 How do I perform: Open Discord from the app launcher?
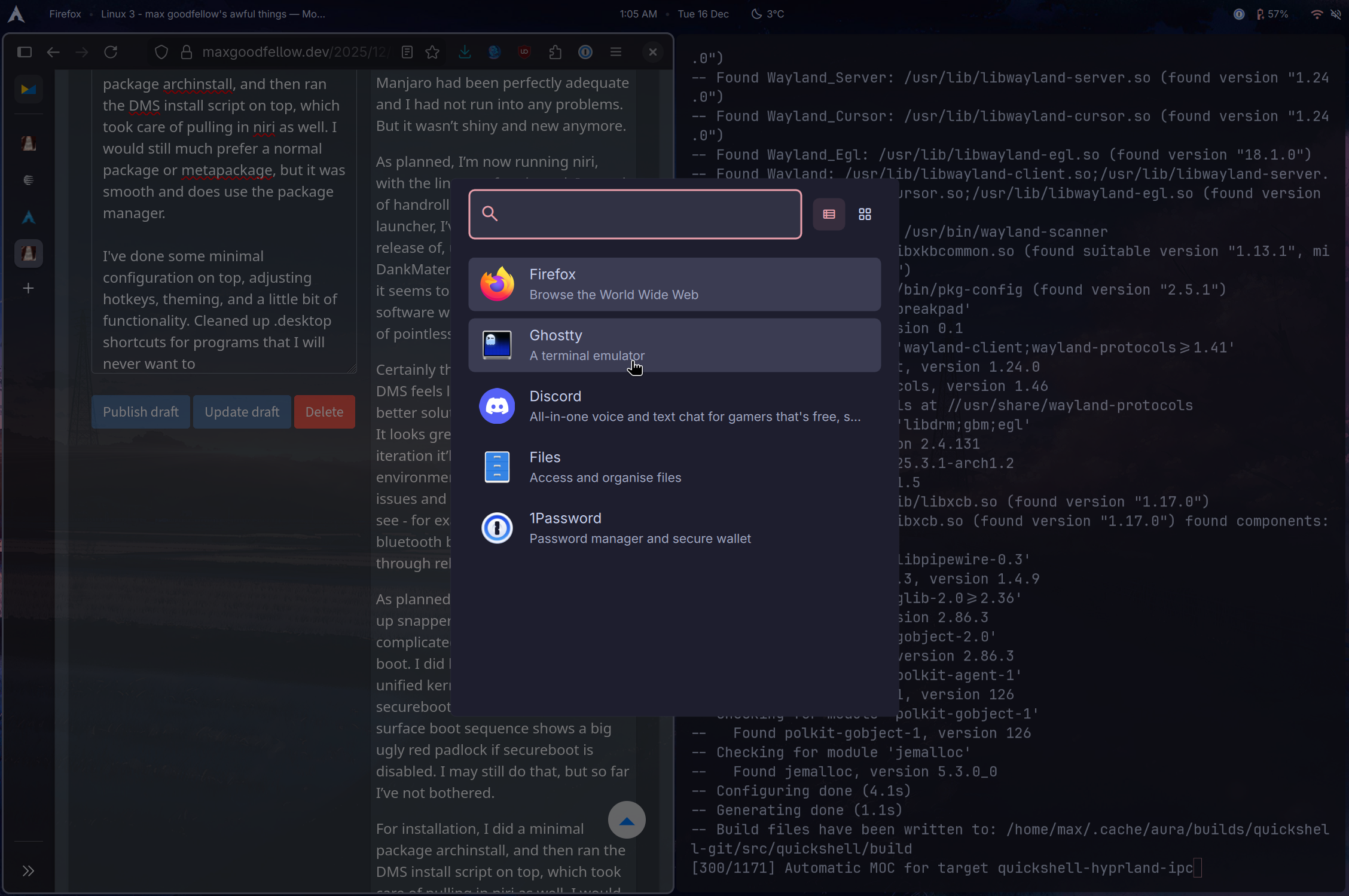click(675, 406)
